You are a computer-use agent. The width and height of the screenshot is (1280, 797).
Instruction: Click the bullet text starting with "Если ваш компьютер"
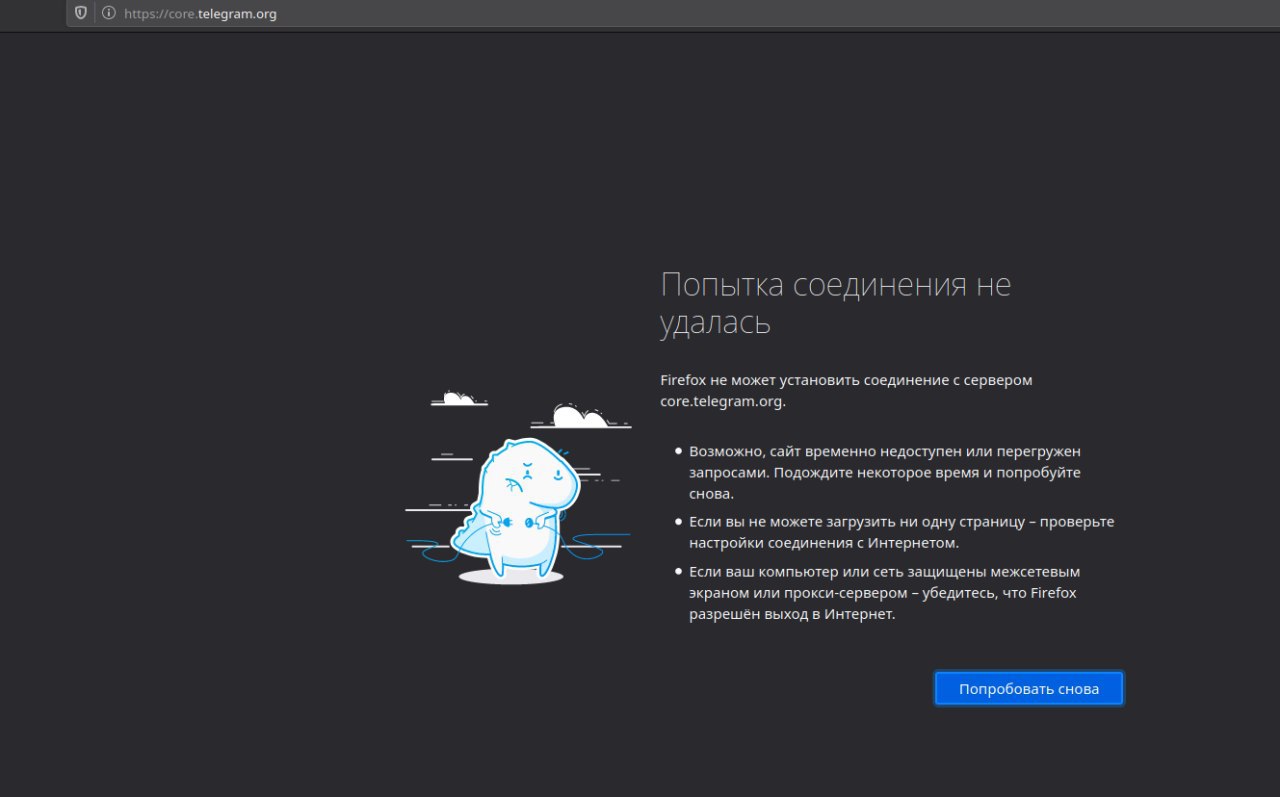click(884, 593)
